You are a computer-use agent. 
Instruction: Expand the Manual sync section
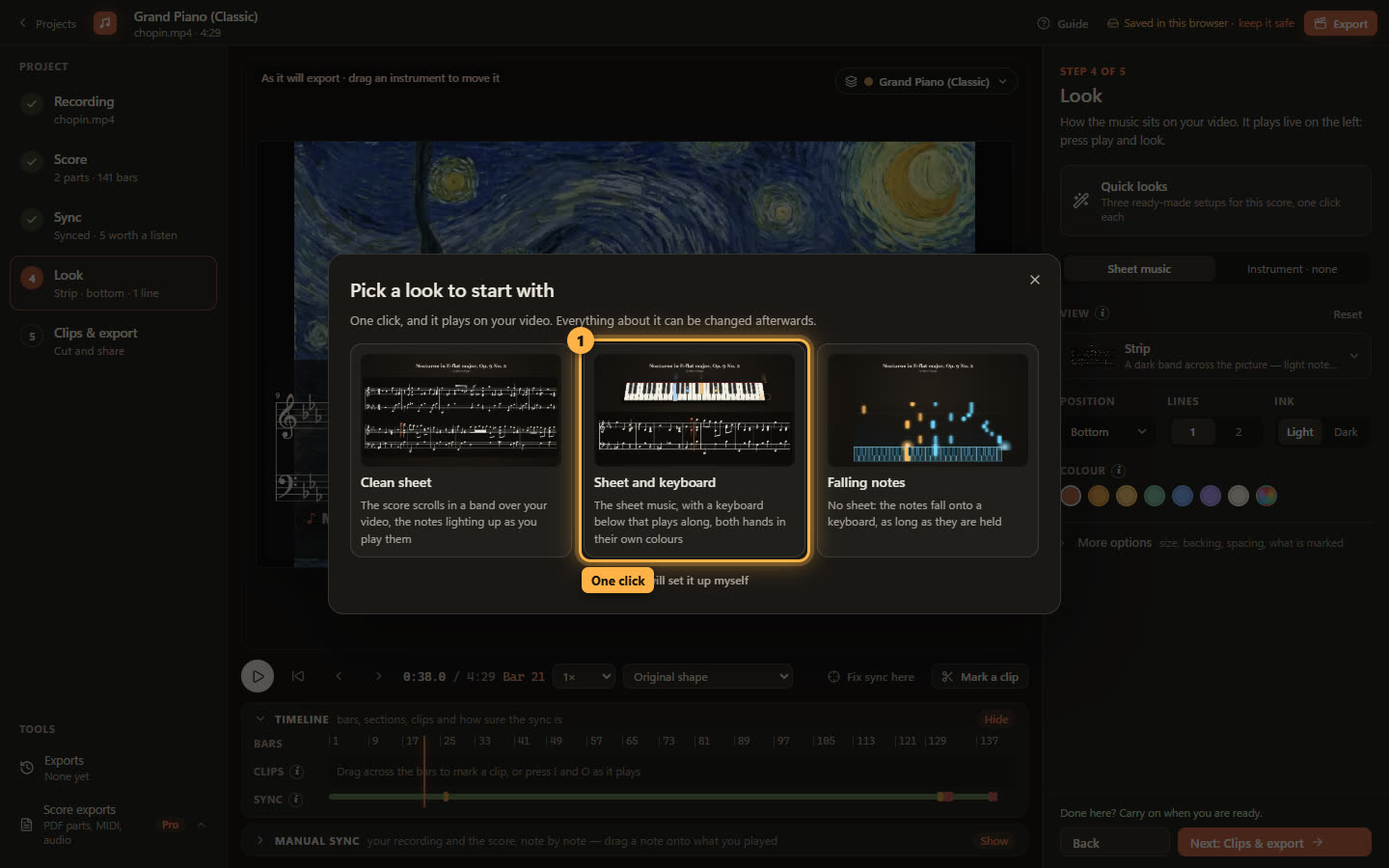[260, 841]
